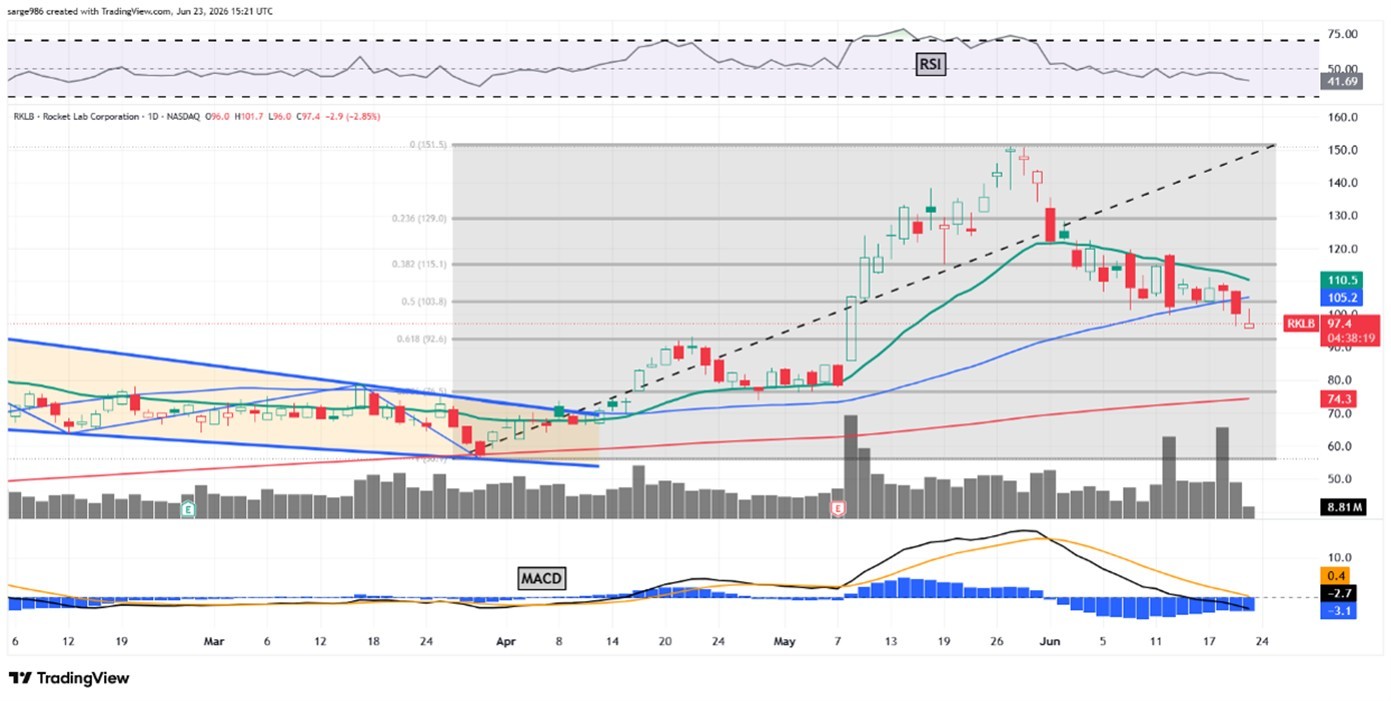Click 140.0 on the price axis
This screenshot has width=1391, height=701.
click(x=1343, y=183)
